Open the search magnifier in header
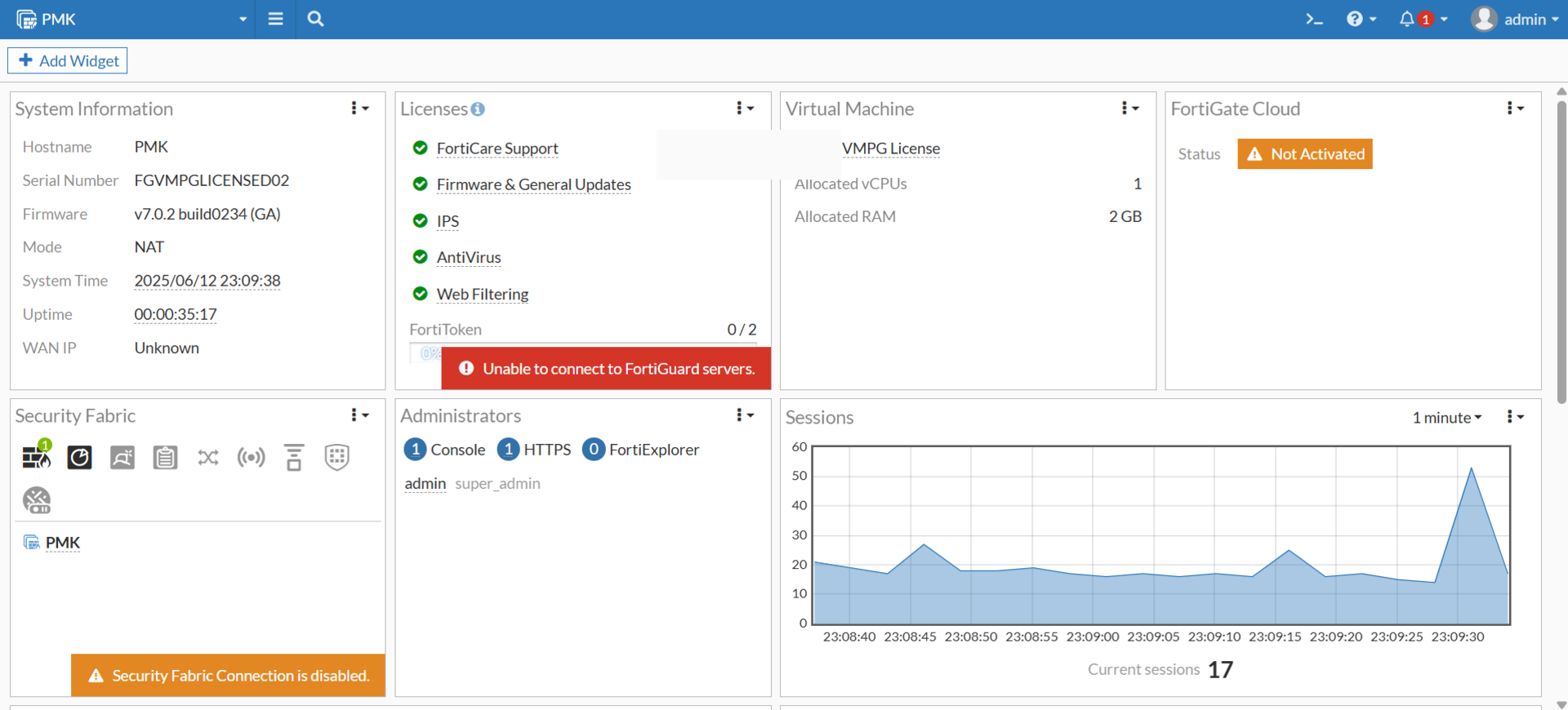Viewport: 1568px width, 710px height. [x=315, y=20]
